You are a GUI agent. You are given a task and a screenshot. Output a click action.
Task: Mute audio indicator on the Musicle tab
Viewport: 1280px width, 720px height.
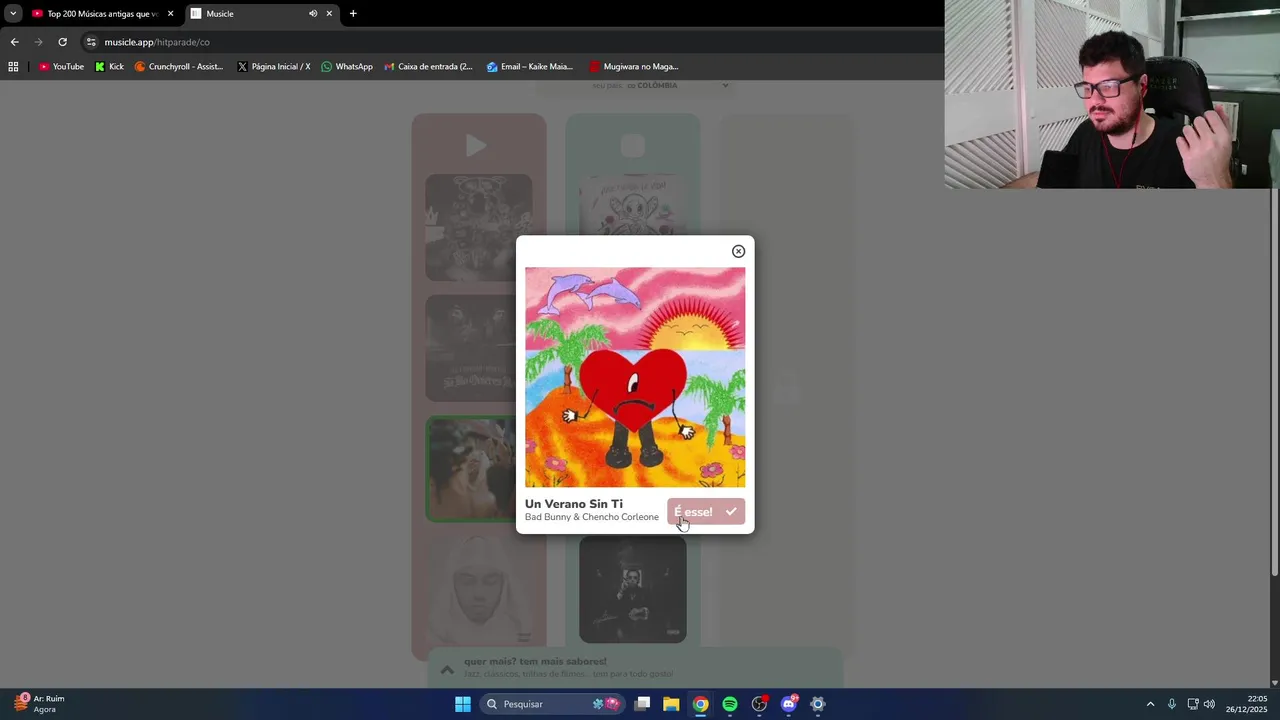(313, 14)
